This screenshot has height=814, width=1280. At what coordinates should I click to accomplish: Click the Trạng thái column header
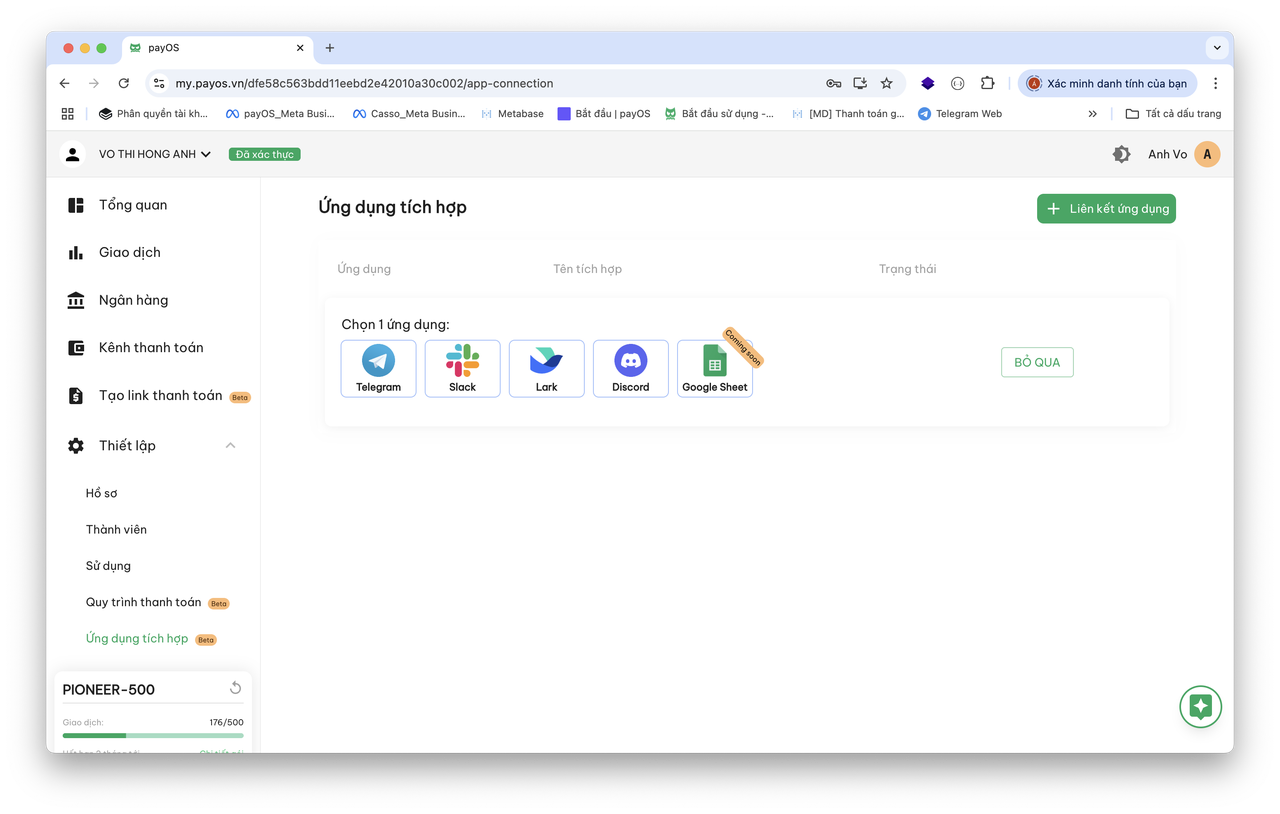coord(907,269)
